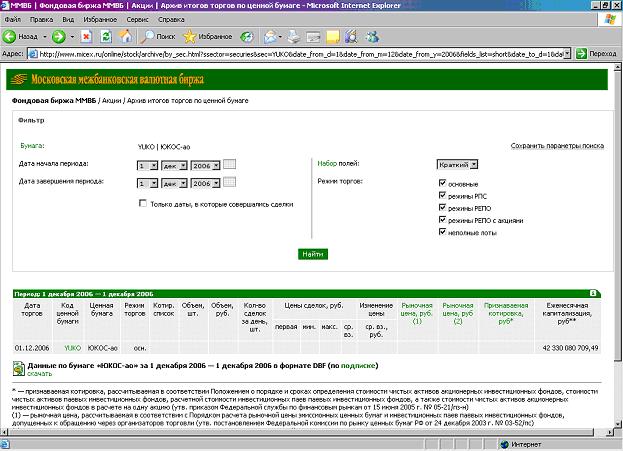Viewport: 623px width, 451px height.
Task: Open the 'Сервис' menu
Action: pyautogui.click(x=140, y=19)
